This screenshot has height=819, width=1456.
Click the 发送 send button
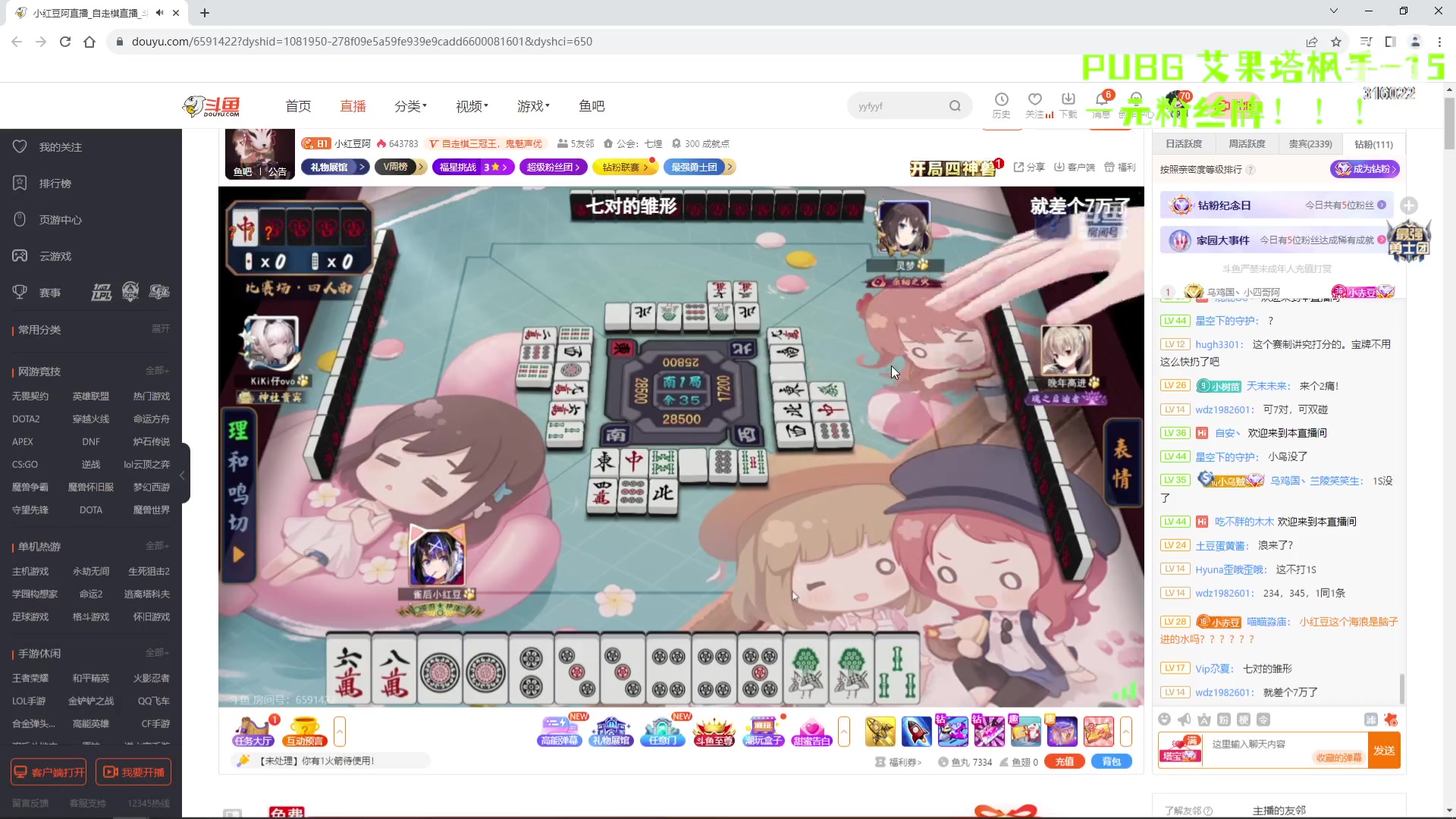click(x=1384, y=751)
